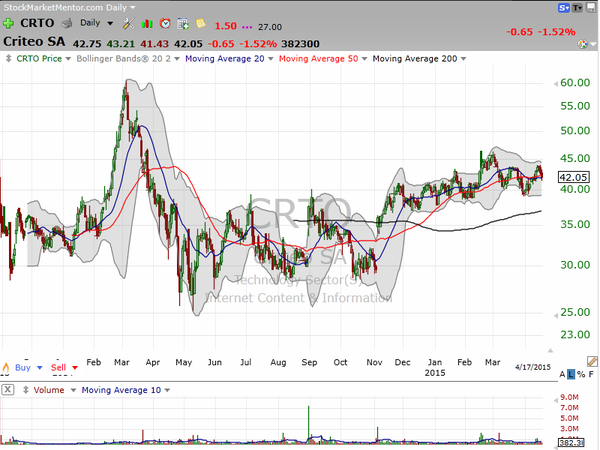The height and width of the screenshot is (450, 600).
Task: Open the alarm clock alerts icon
Action: point(165,24)
